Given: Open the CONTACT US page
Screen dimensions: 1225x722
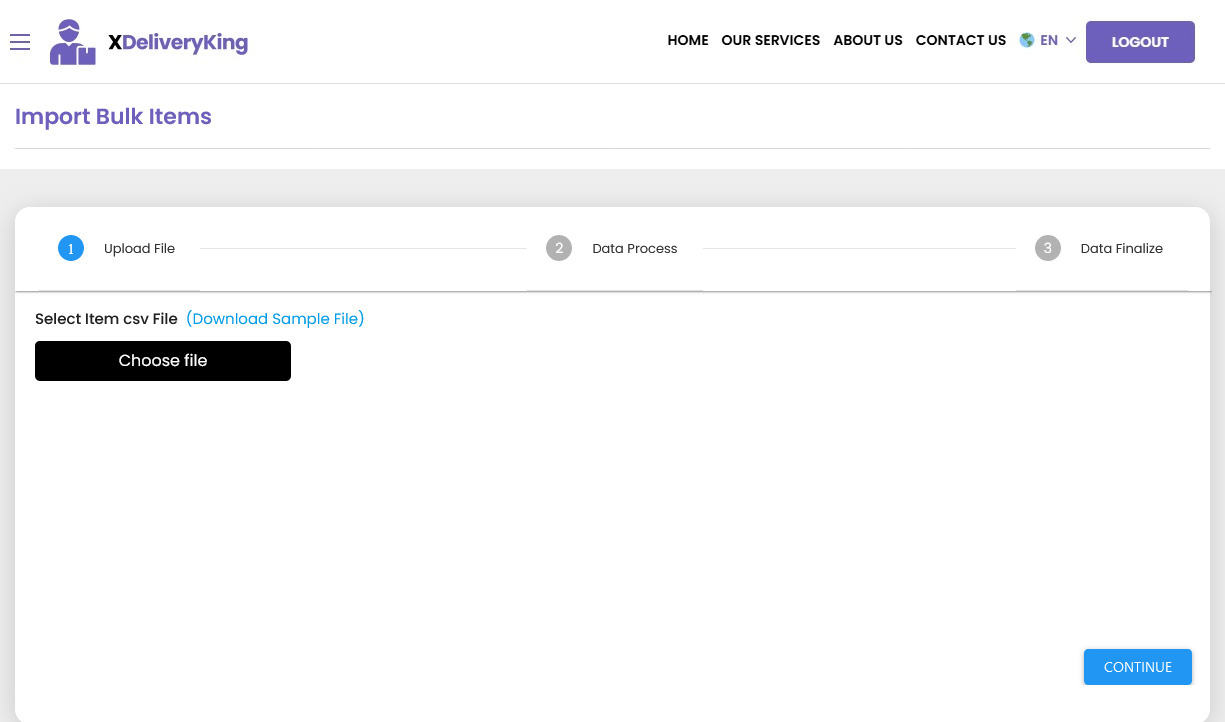Looking at the screenshot, I should point(960,41).
